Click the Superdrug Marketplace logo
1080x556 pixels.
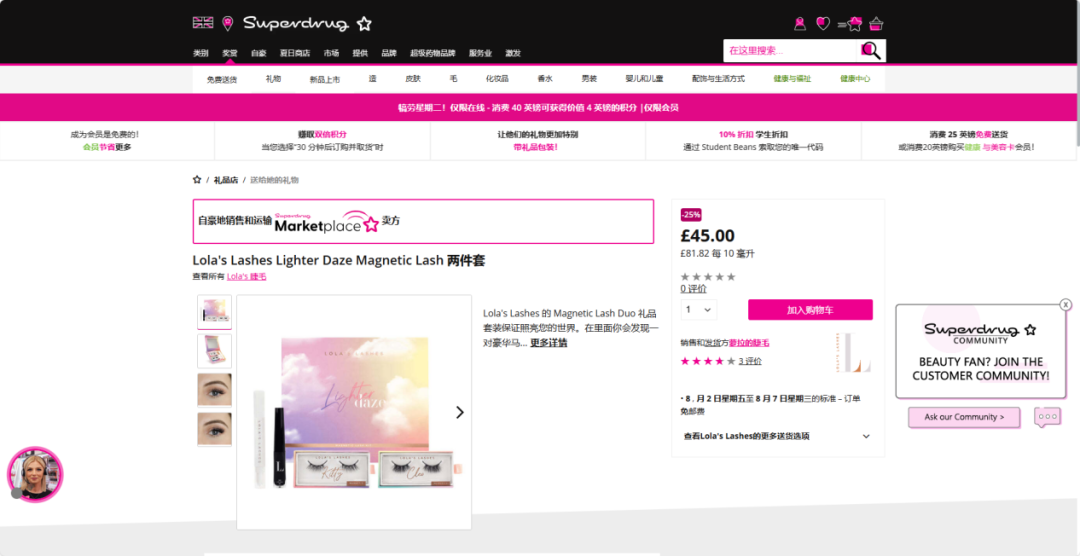pos(326,222)
